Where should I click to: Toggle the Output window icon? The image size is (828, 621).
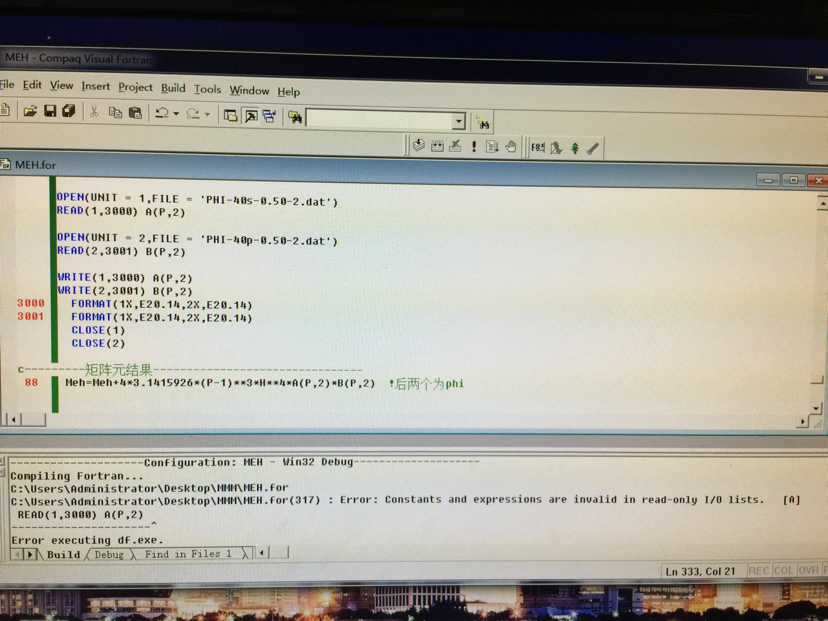[x=251, y=116]
